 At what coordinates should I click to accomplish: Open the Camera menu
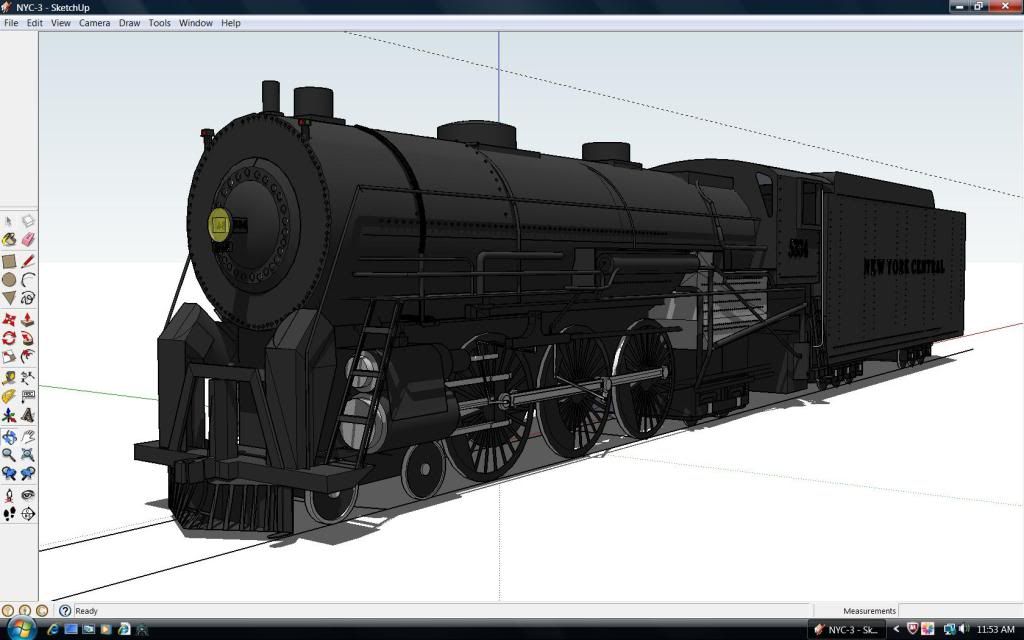tap(95, 23)
